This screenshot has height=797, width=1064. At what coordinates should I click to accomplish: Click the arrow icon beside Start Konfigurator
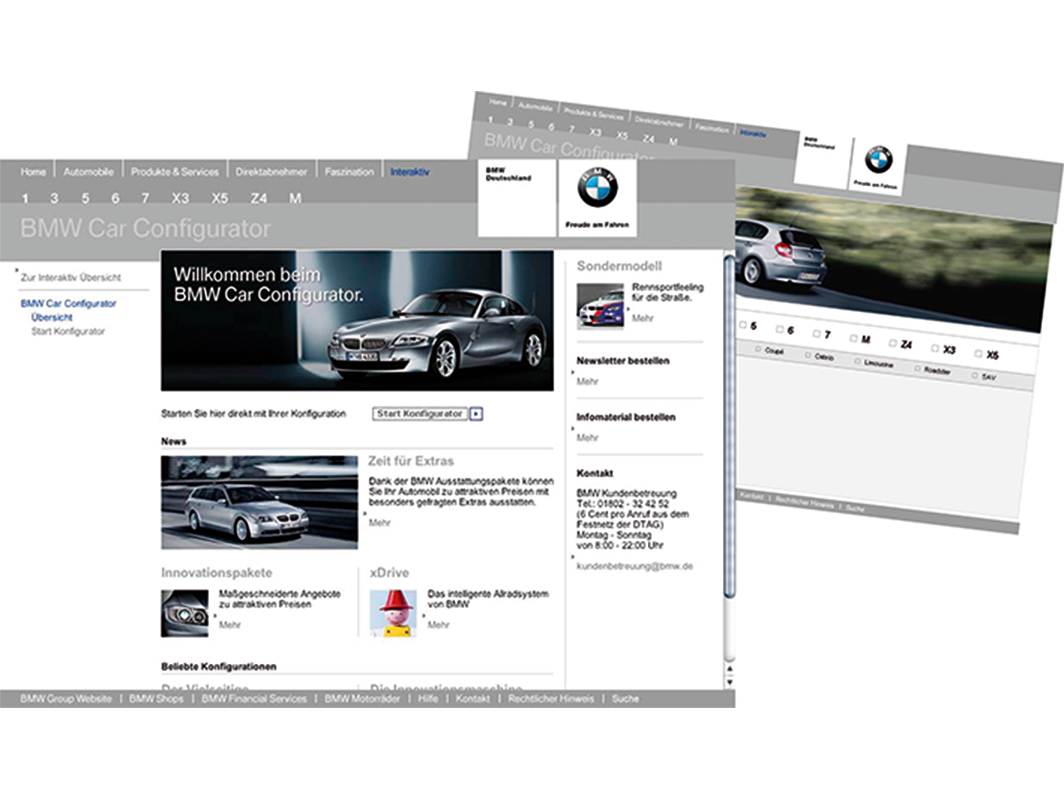tap(476, 413)
